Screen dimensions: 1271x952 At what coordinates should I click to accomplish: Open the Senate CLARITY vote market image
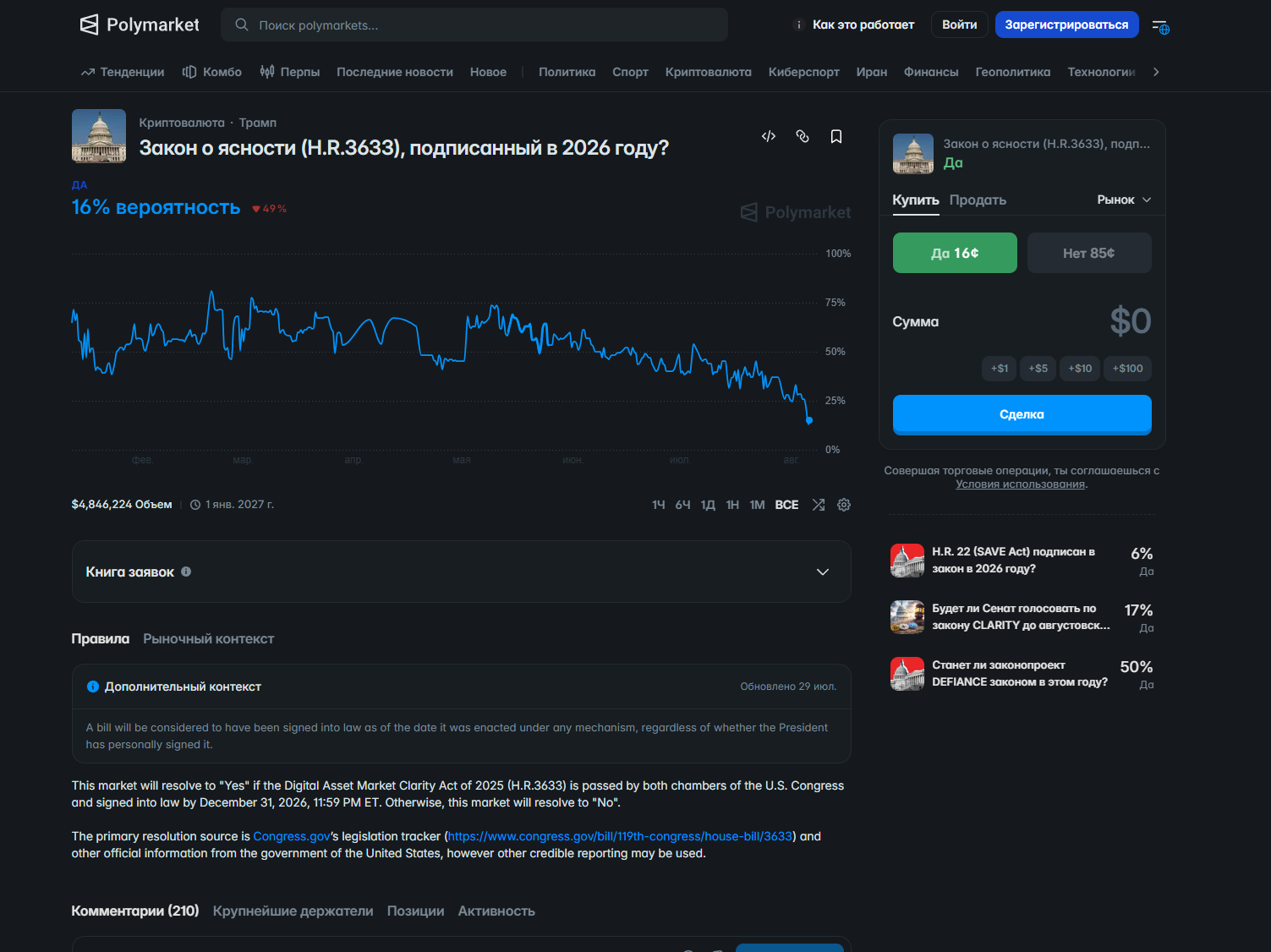click(907, 616)
